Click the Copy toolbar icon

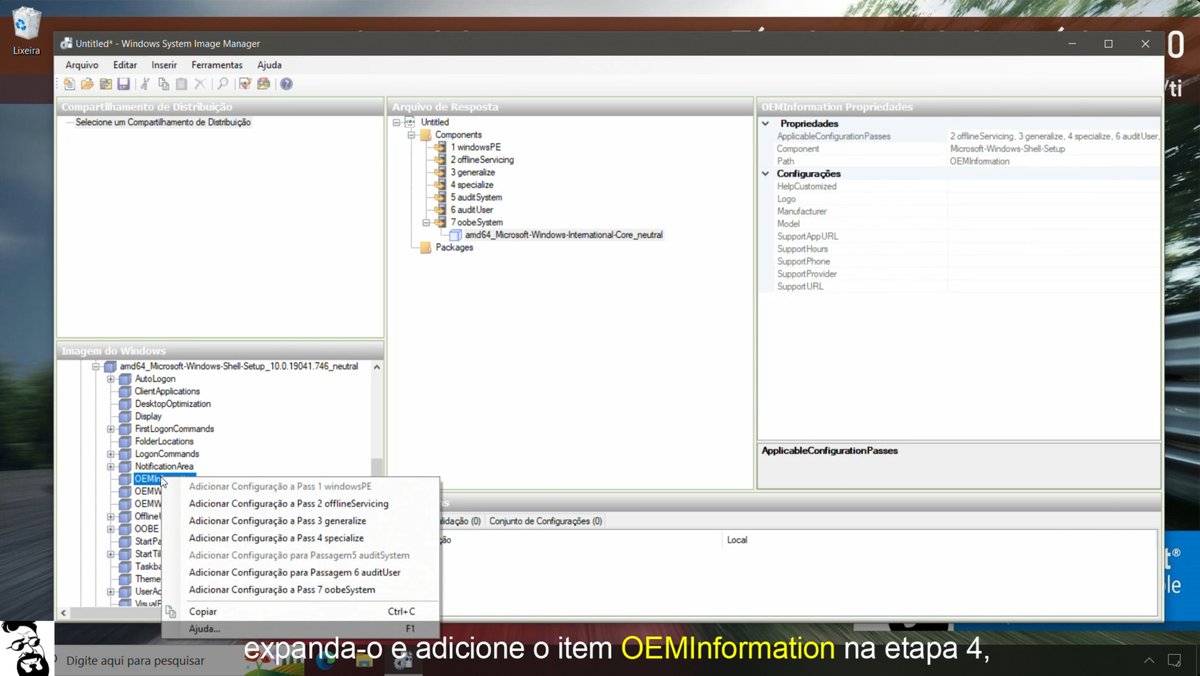pyautogui.click(x=164, y=84)
